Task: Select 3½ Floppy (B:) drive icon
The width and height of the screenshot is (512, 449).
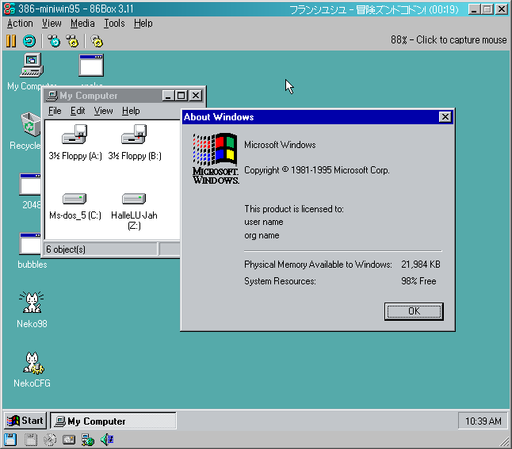Action: (134, 134)
